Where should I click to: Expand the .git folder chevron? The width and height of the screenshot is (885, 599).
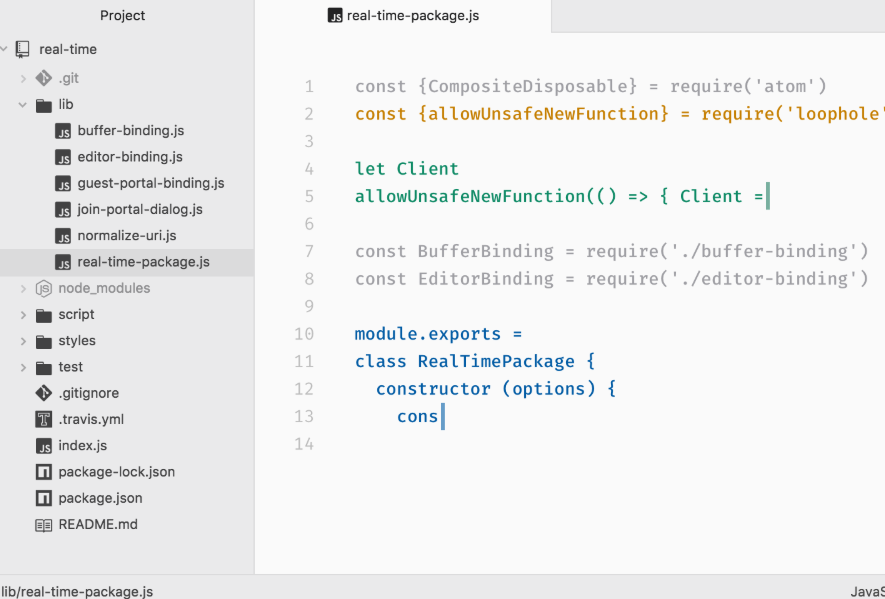pos(23,78)
